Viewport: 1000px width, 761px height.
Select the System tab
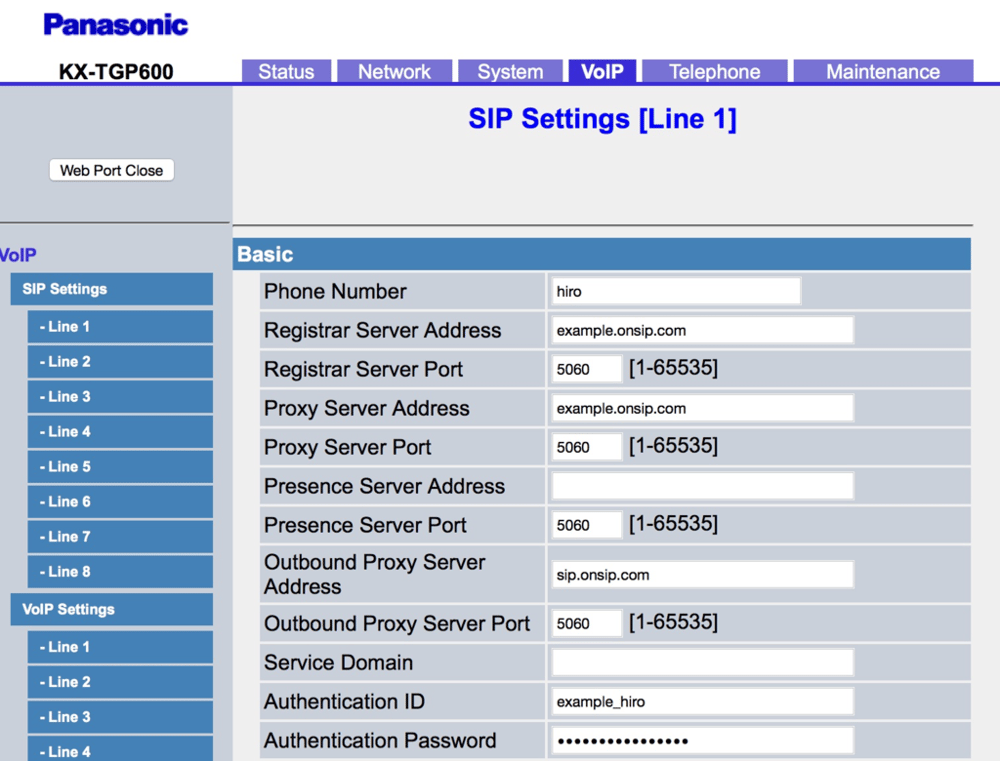pos(510,71)
